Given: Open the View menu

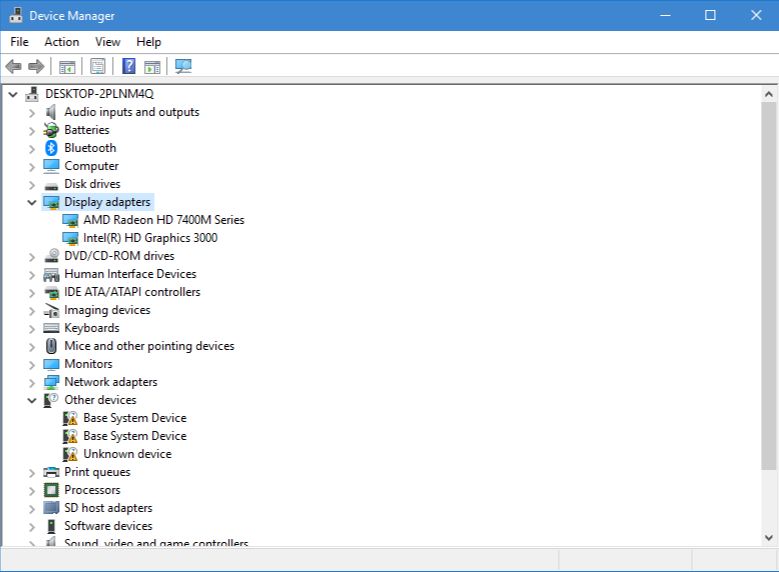Looking at the screenshot, I should (x=108, y=42).
